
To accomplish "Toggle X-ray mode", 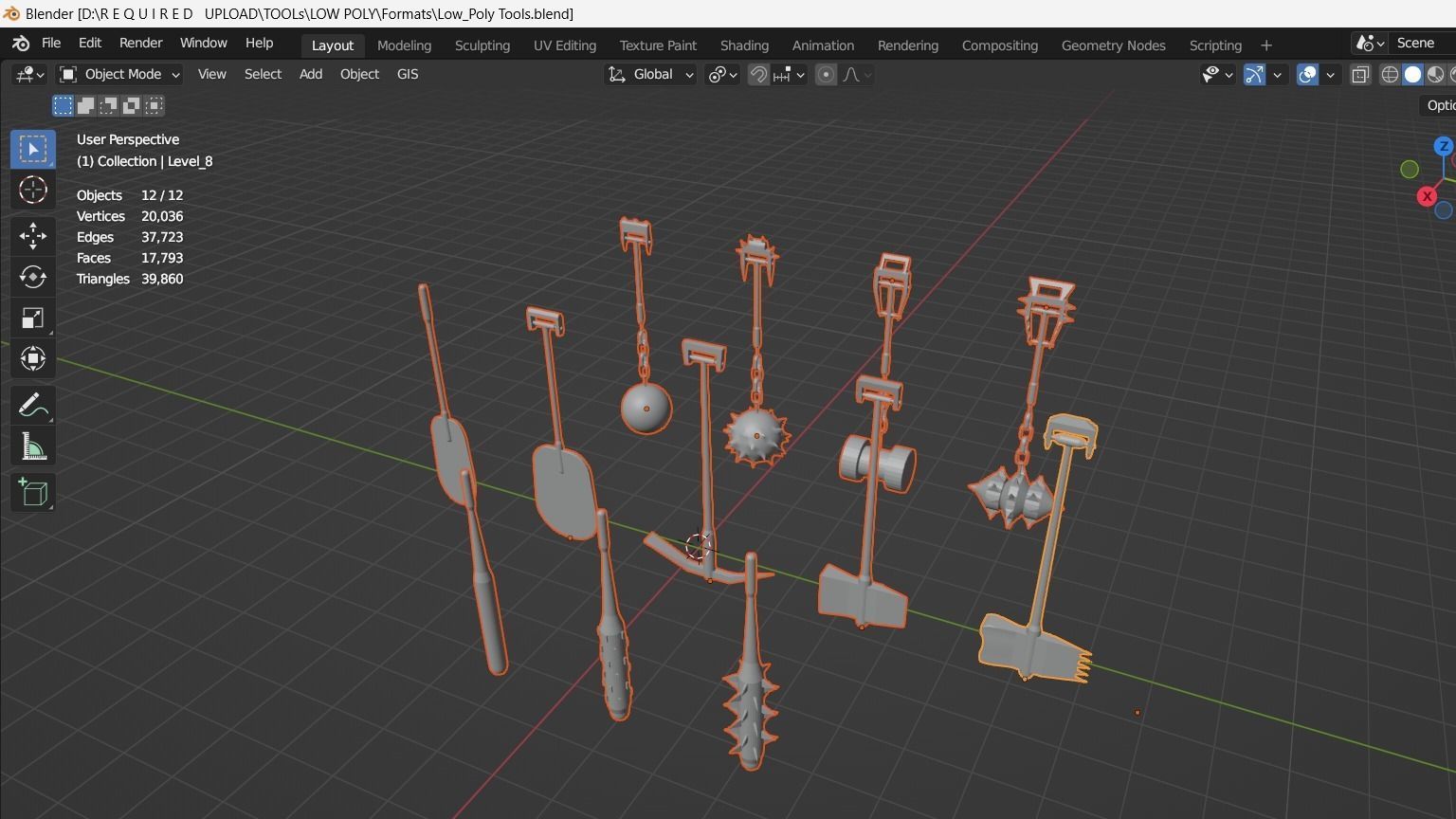I will [1360, 74].
